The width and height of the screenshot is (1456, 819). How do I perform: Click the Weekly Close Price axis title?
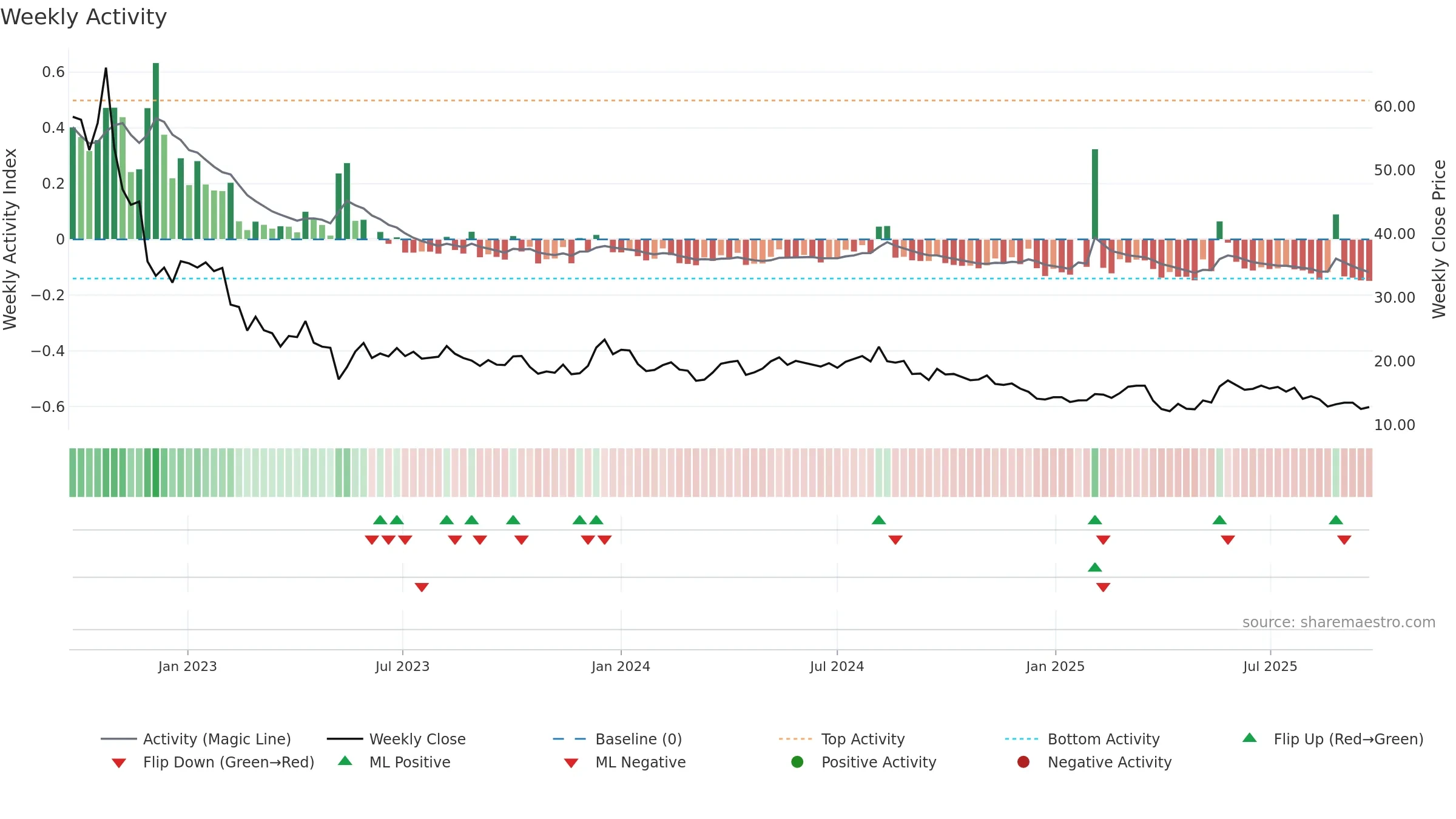pyautogui.click(x=1439, y=239)
